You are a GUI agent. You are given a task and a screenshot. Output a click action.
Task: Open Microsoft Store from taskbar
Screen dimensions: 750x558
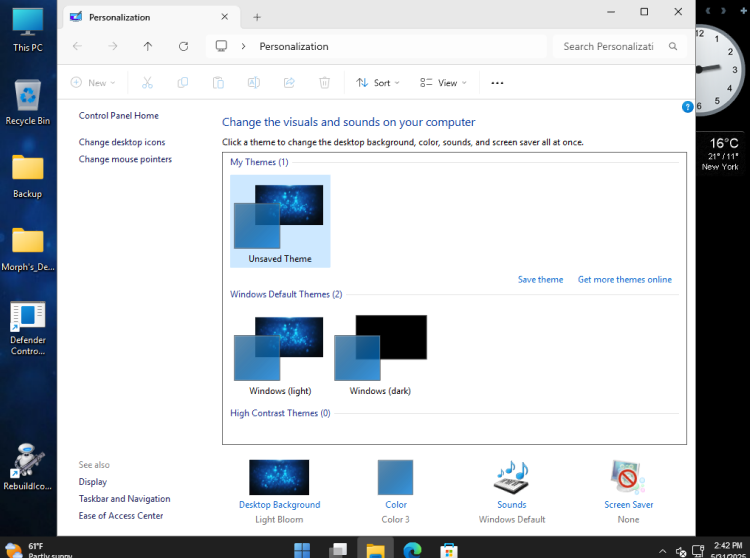[448, 550]
